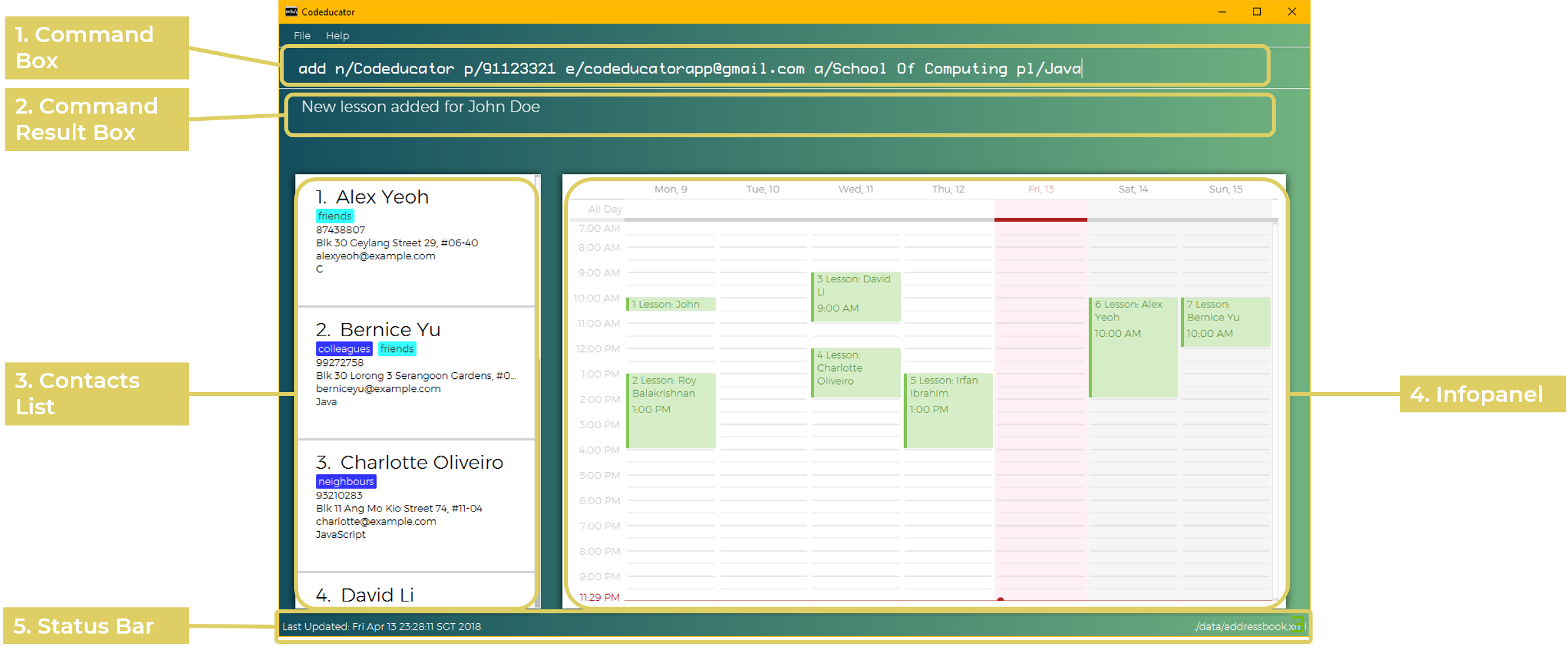Viewport: 1568px width, 652px height.
Task: Click the colleagues tag under Bernice Yu
Action: (x=344, y=349)
